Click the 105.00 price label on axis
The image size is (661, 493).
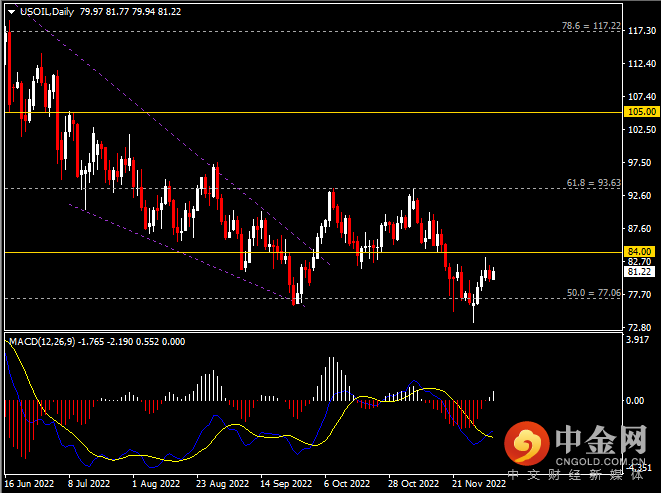tap(639, 112)
